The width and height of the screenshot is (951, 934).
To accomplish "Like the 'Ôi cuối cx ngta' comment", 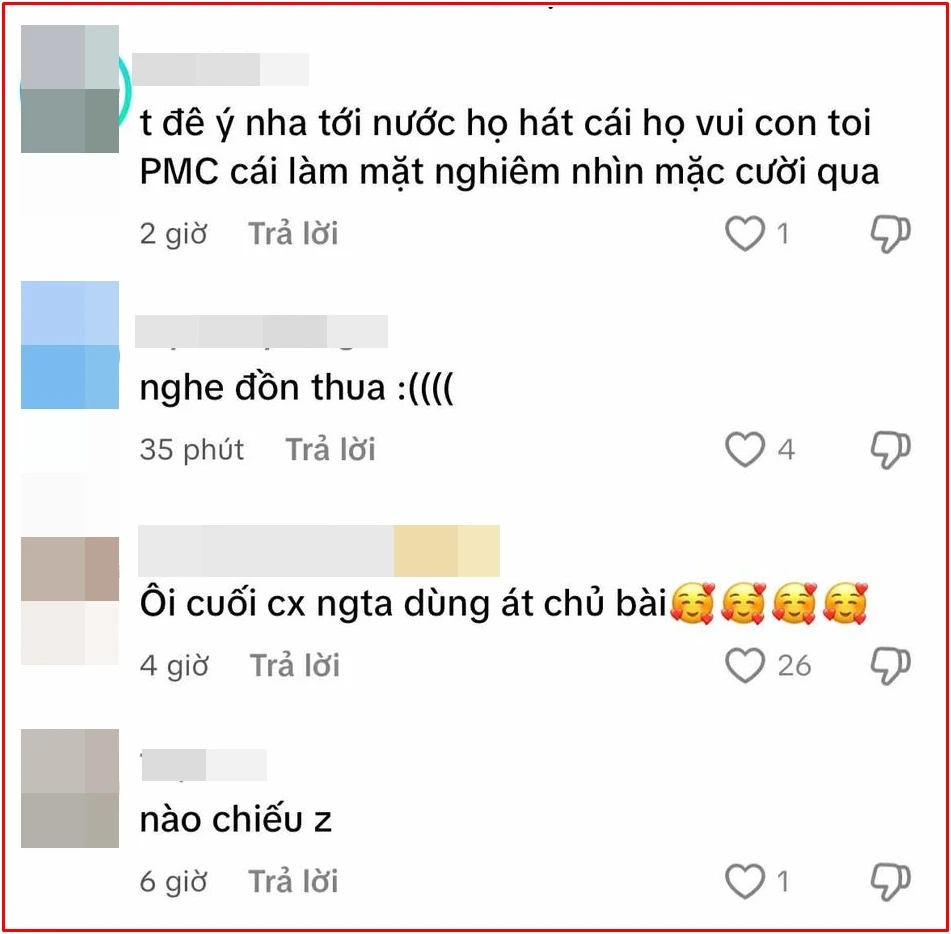I will (x=745, y=665).
